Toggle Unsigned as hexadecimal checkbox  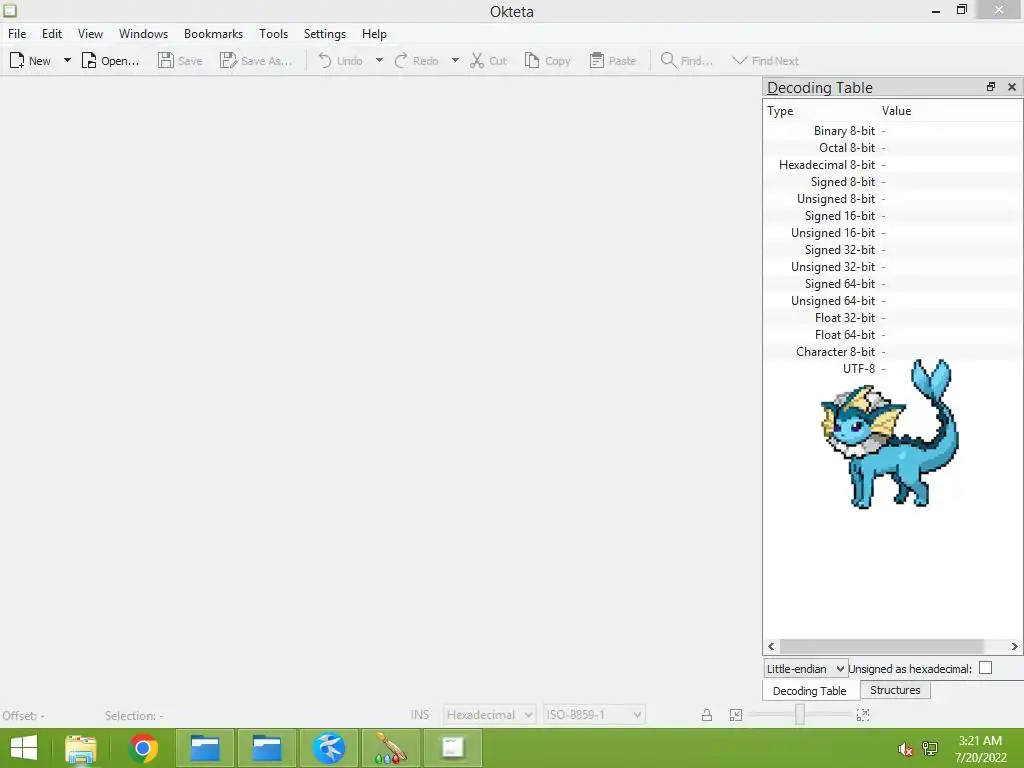pos(985,667)
